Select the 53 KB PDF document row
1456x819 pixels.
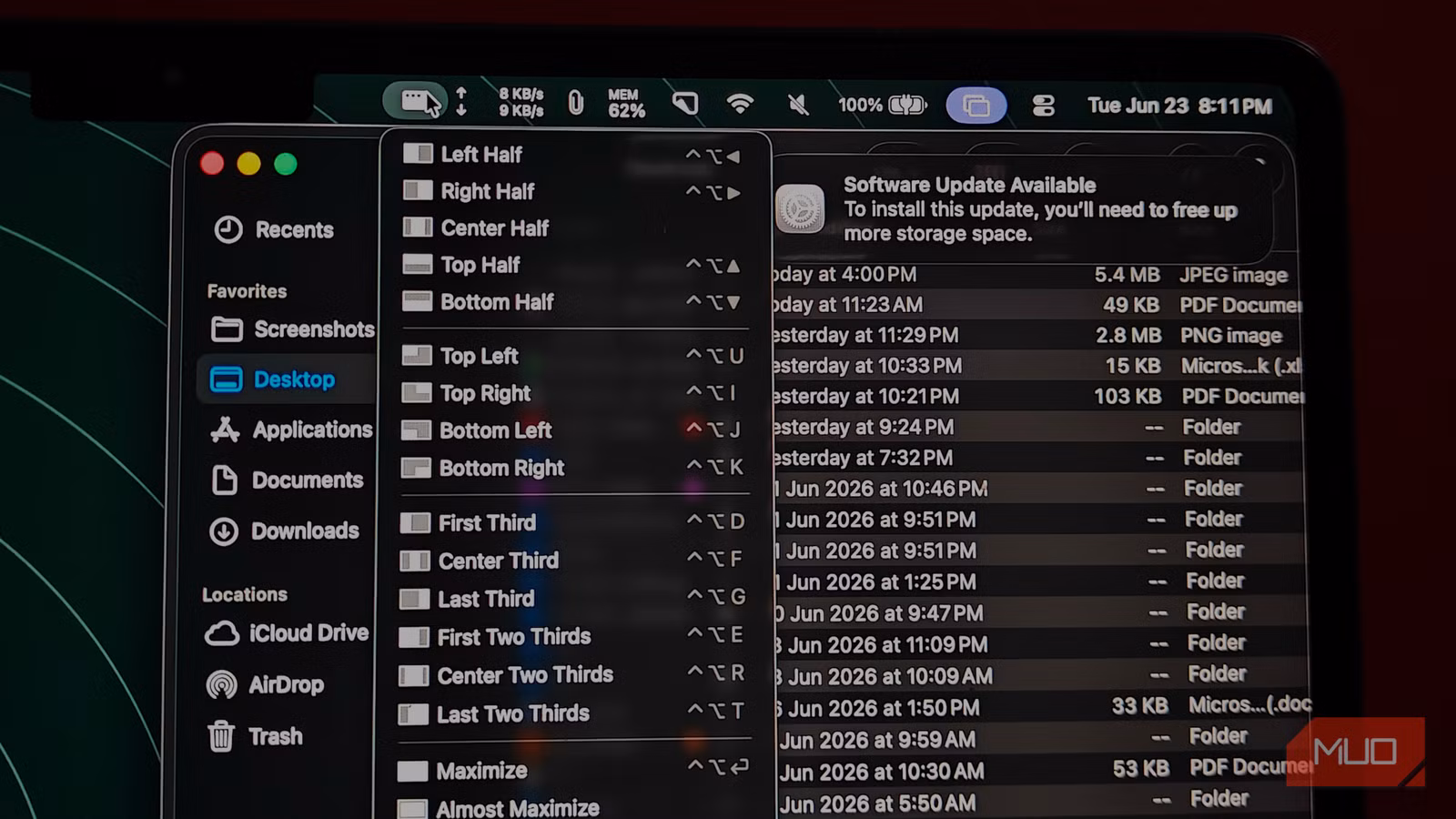1044,771
